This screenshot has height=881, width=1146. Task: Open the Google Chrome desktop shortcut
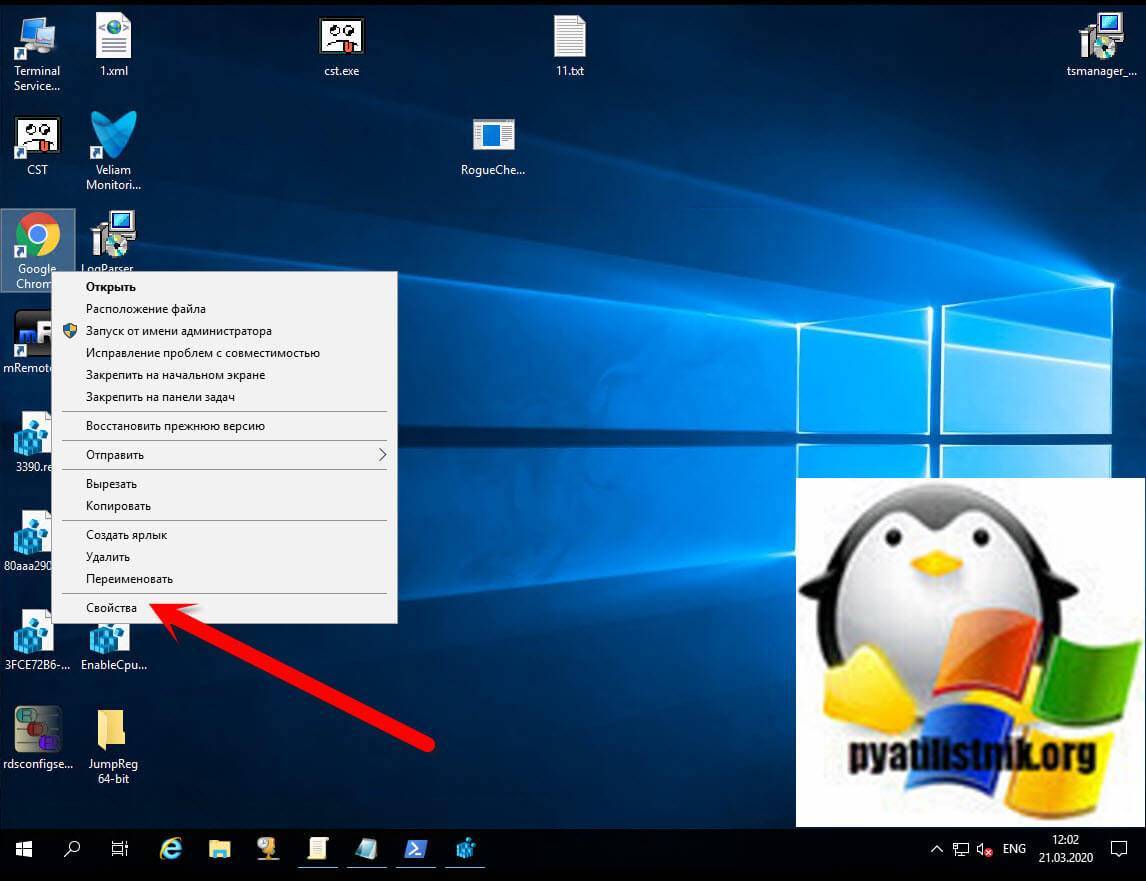point(38,238)
